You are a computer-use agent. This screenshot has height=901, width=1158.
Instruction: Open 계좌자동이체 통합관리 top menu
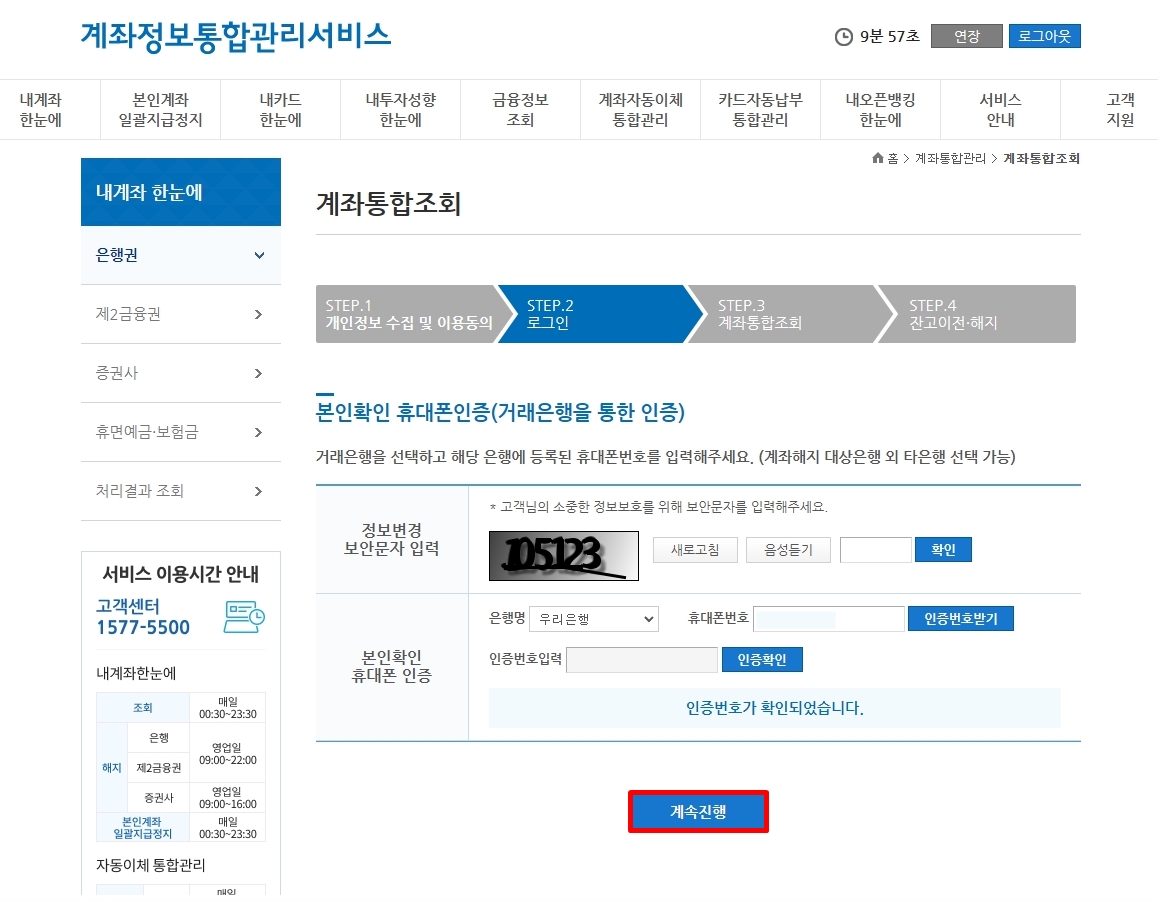coord(640,109)
